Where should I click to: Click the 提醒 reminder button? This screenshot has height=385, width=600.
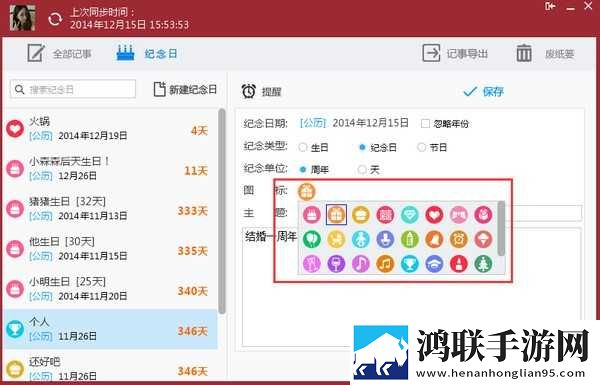(262, 91)
